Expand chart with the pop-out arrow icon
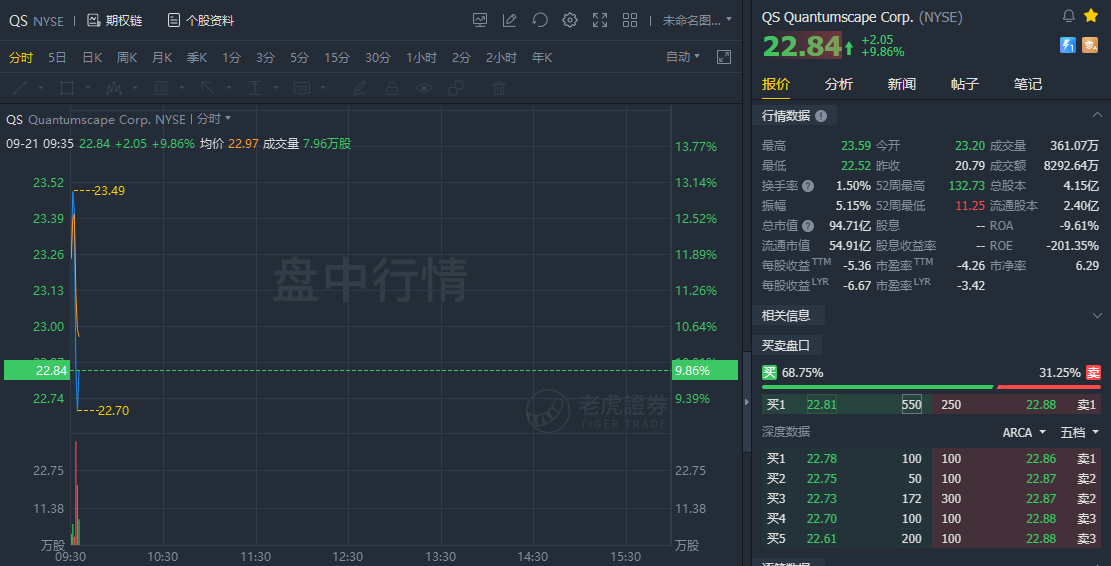The height and width of the screenshot is (566, 1111). pos(724,57)
